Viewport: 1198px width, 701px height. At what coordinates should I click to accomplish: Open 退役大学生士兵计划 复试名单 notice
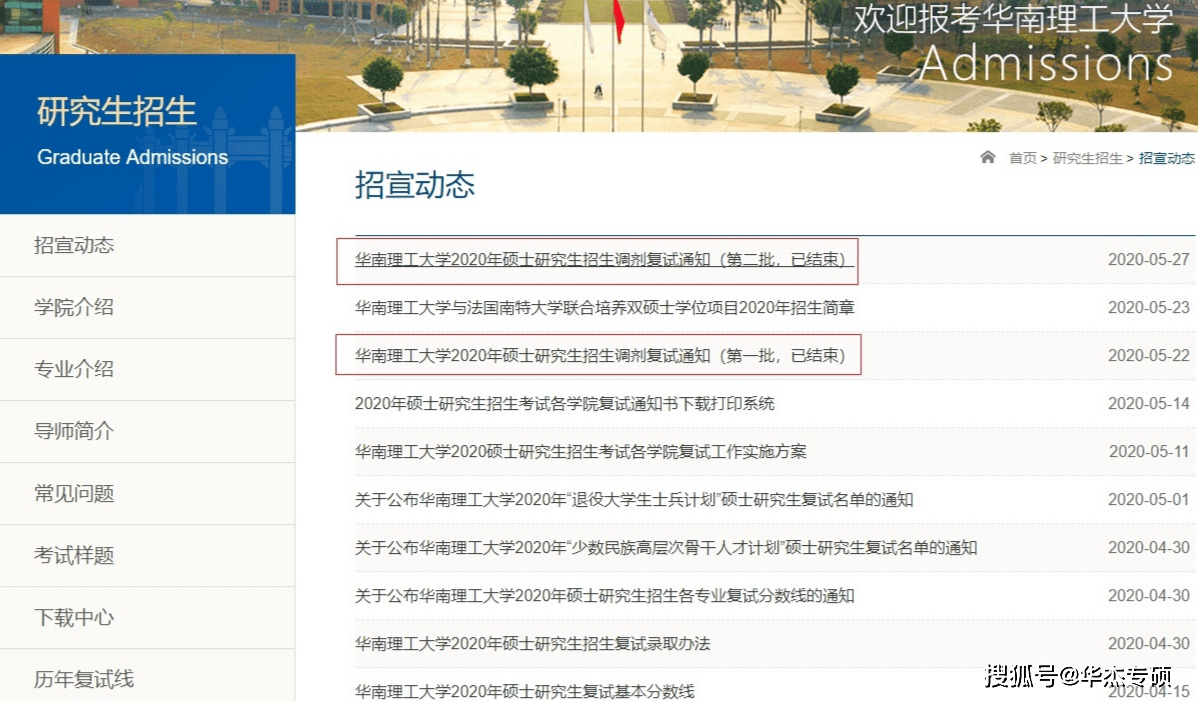pyautogui.click(x=633, y=500)
